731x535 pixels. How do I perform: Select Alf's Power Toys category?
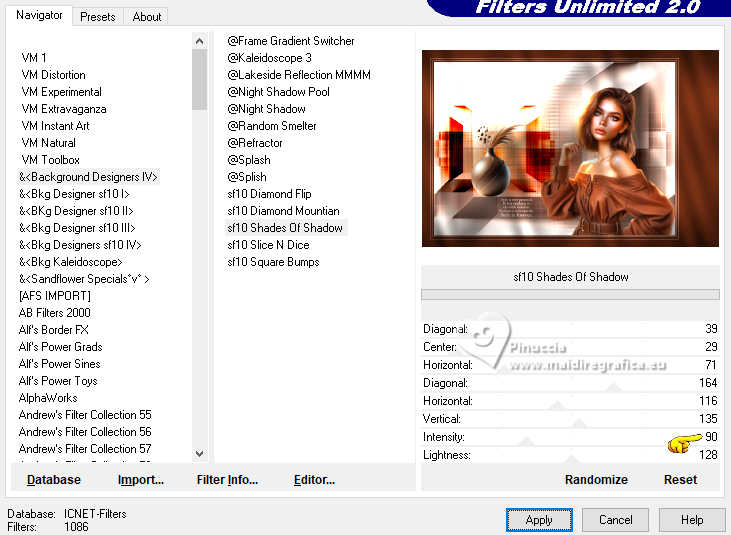point(58,381)
